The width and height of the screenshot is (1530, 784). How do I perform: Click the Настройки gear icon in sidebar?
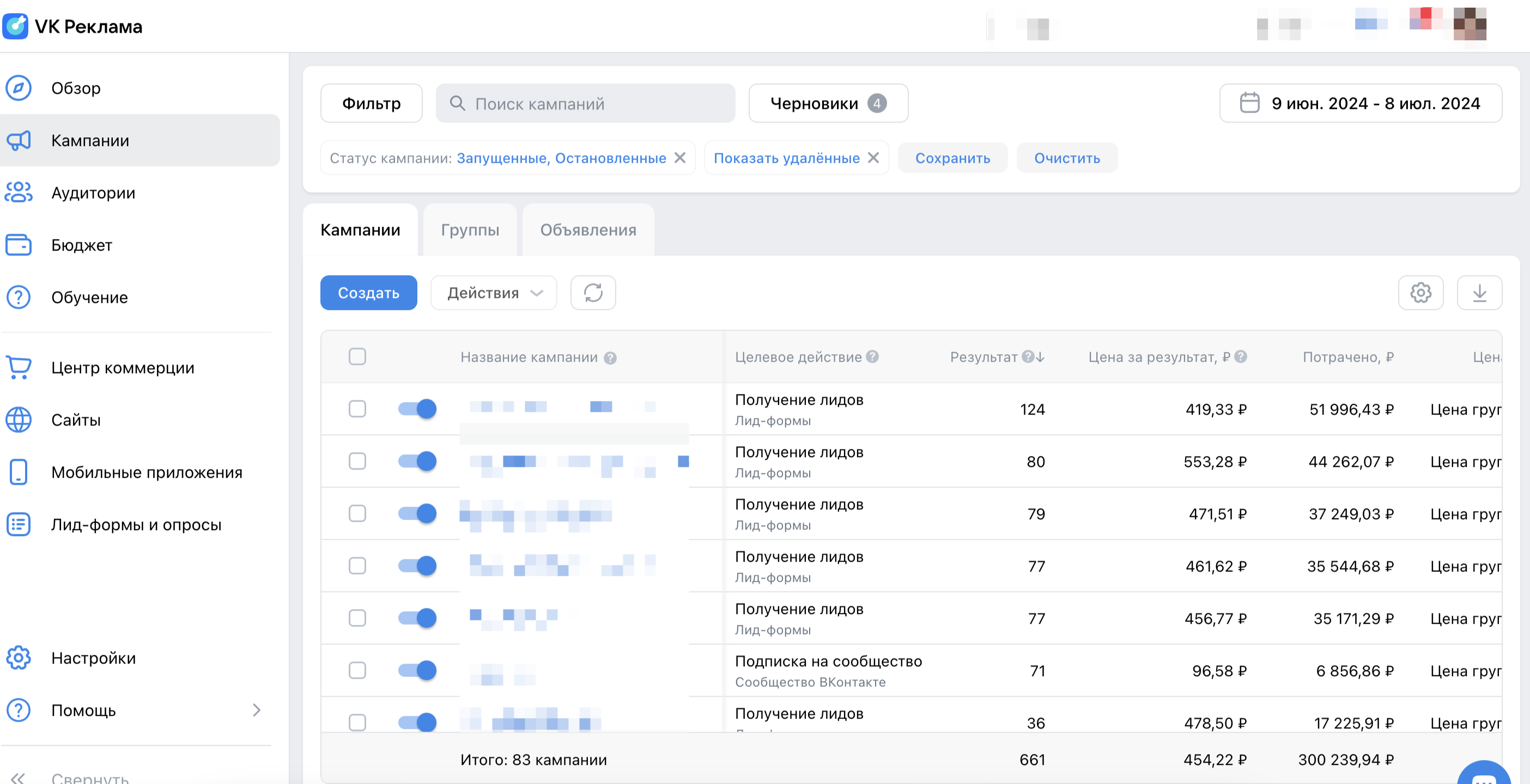(19, 658)
